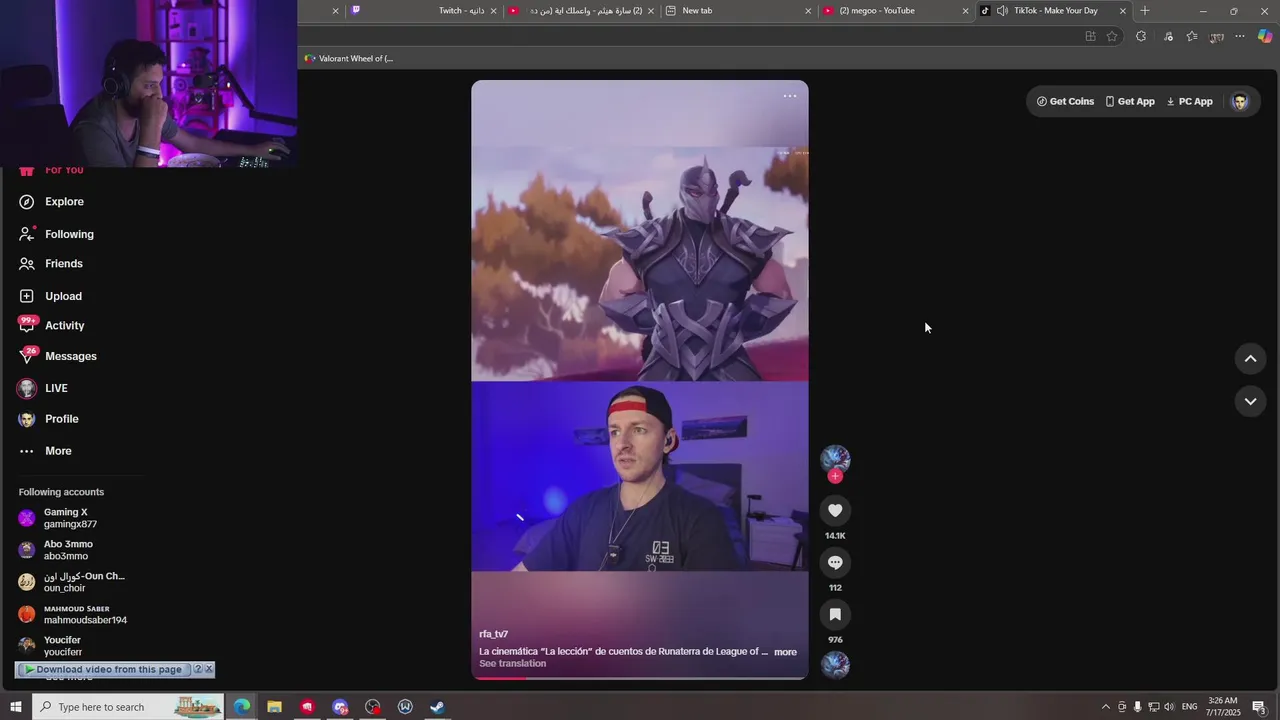This screenshot has height=720, width=1280.
Task: Open the Abo 3mmo following account
Action: point(56,550)
